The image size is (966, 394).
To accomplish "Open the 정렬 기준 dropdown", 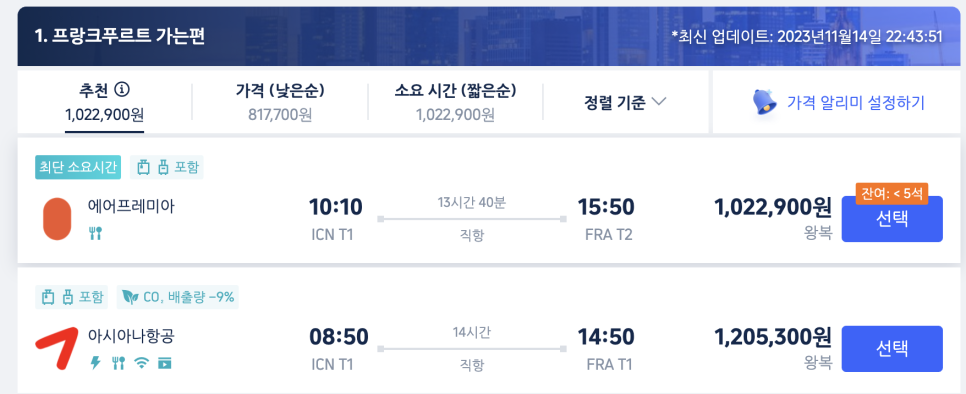I will point(625,102).
